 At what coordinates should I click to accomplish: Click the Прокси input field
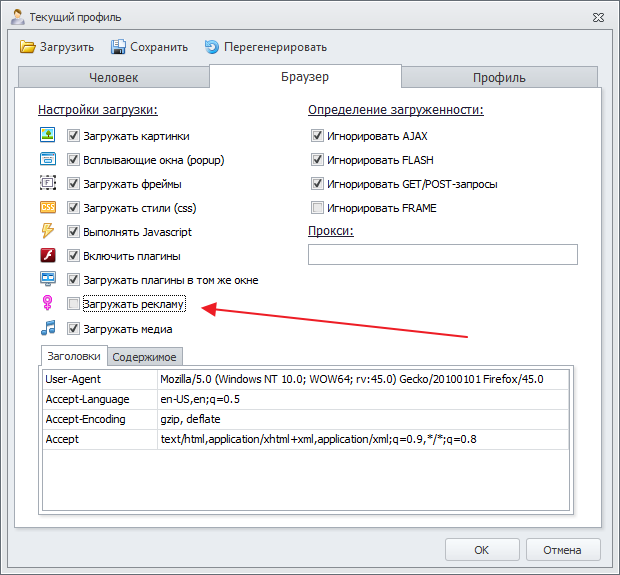[x=442, y=254]
